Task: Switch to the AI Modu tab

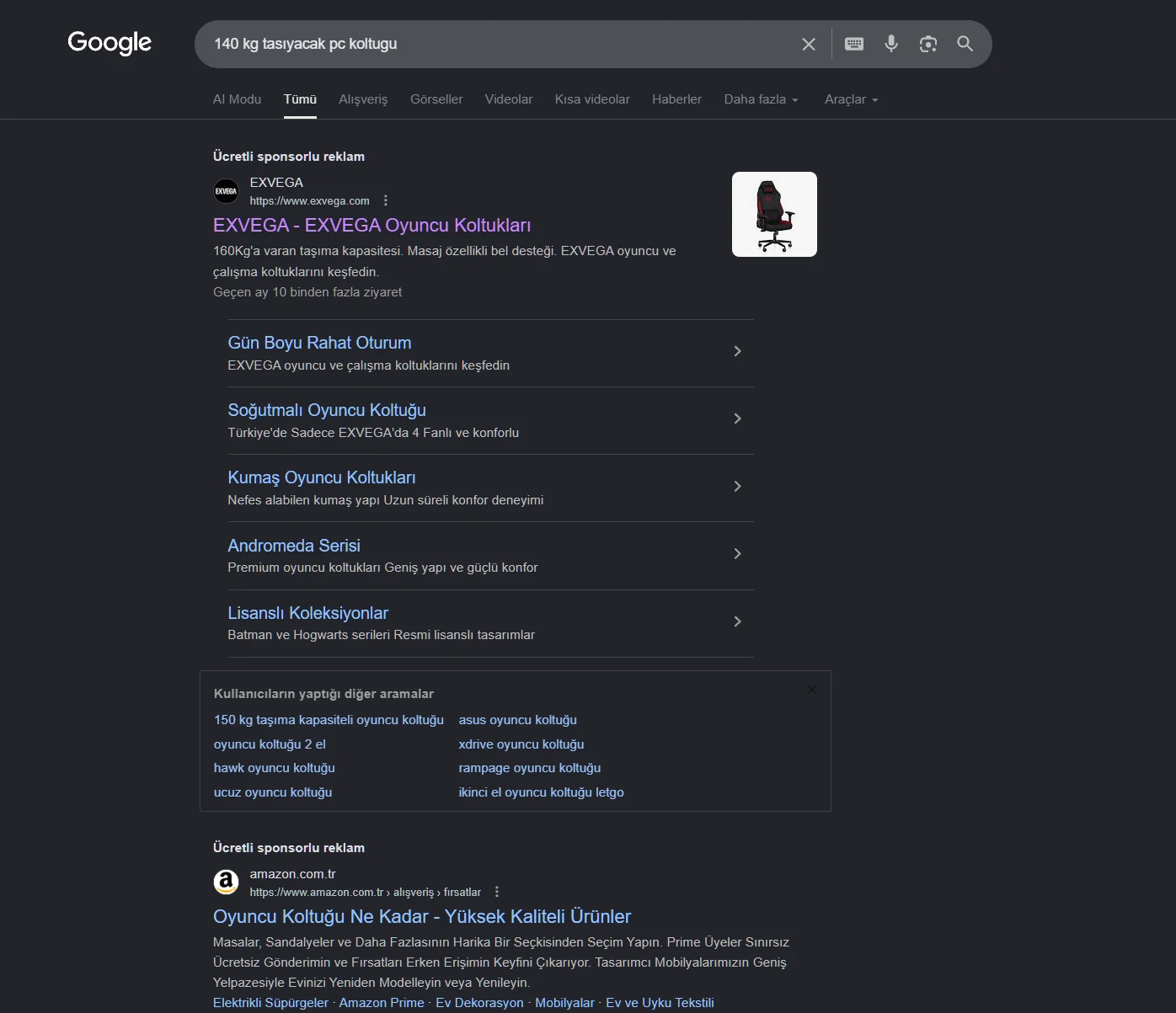Action: tap(238, 99)
